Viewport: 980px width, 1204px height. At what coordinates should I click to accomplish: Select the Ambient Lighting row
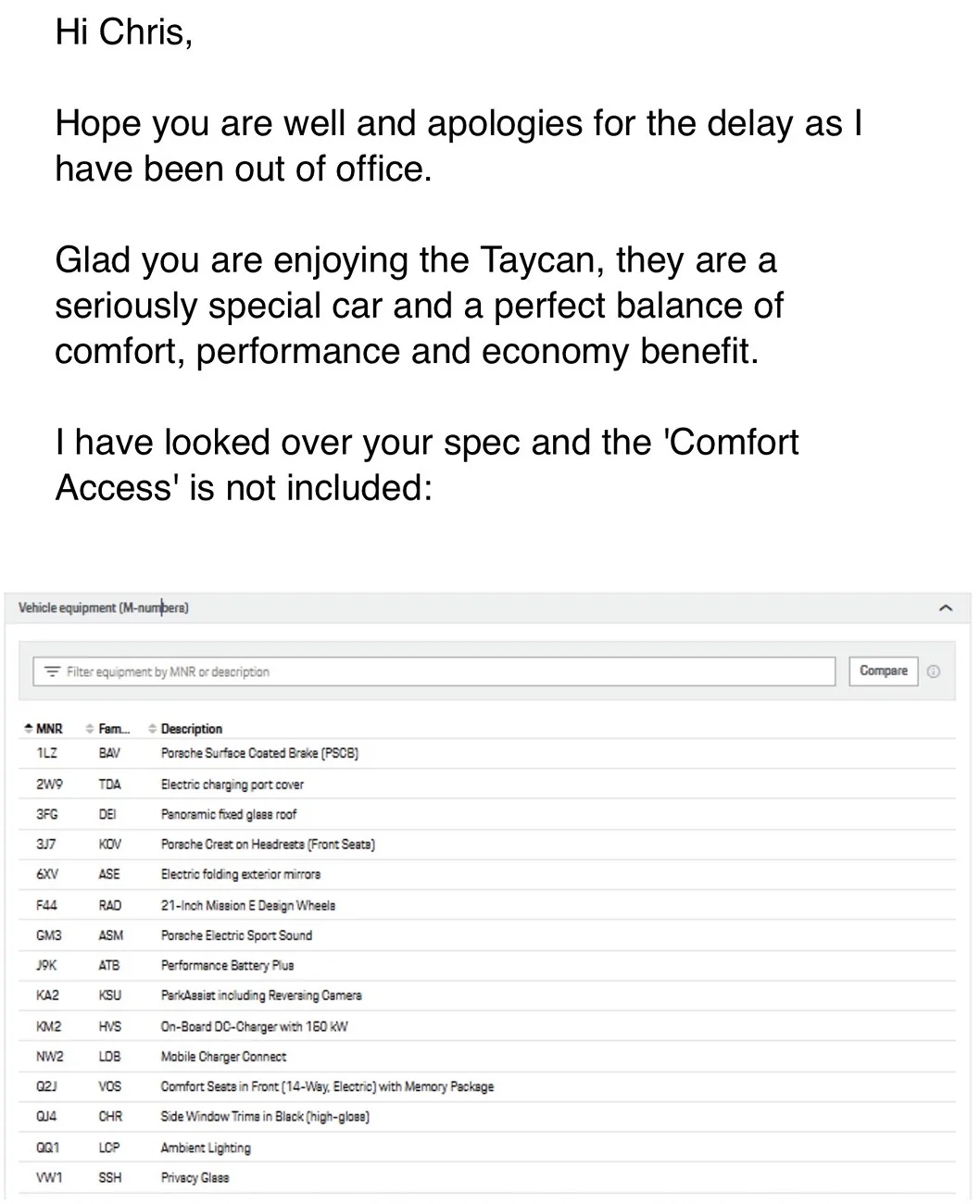(488, 1148)
